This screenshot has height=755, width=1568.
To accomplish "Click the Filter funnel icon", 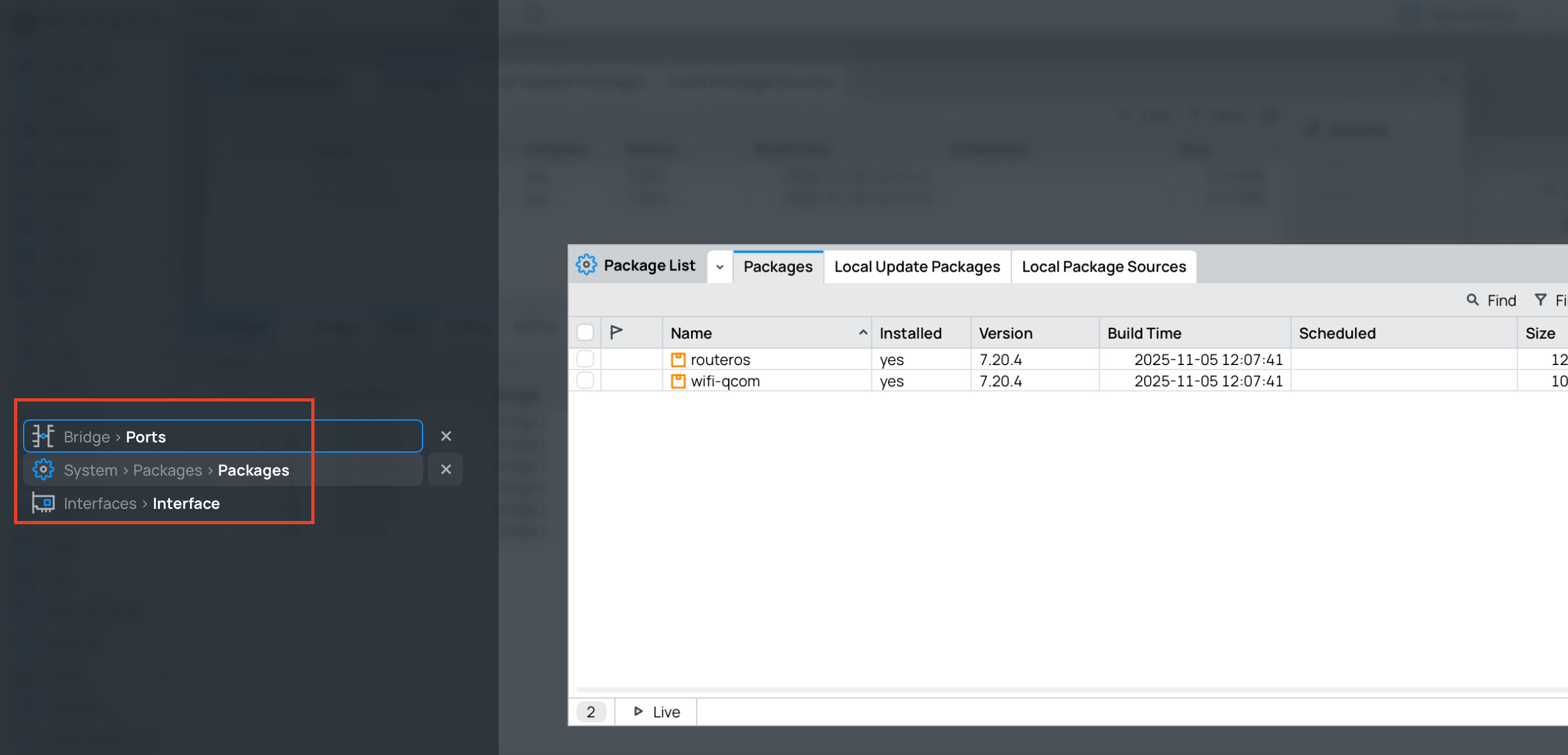I will click(1541, 300).
